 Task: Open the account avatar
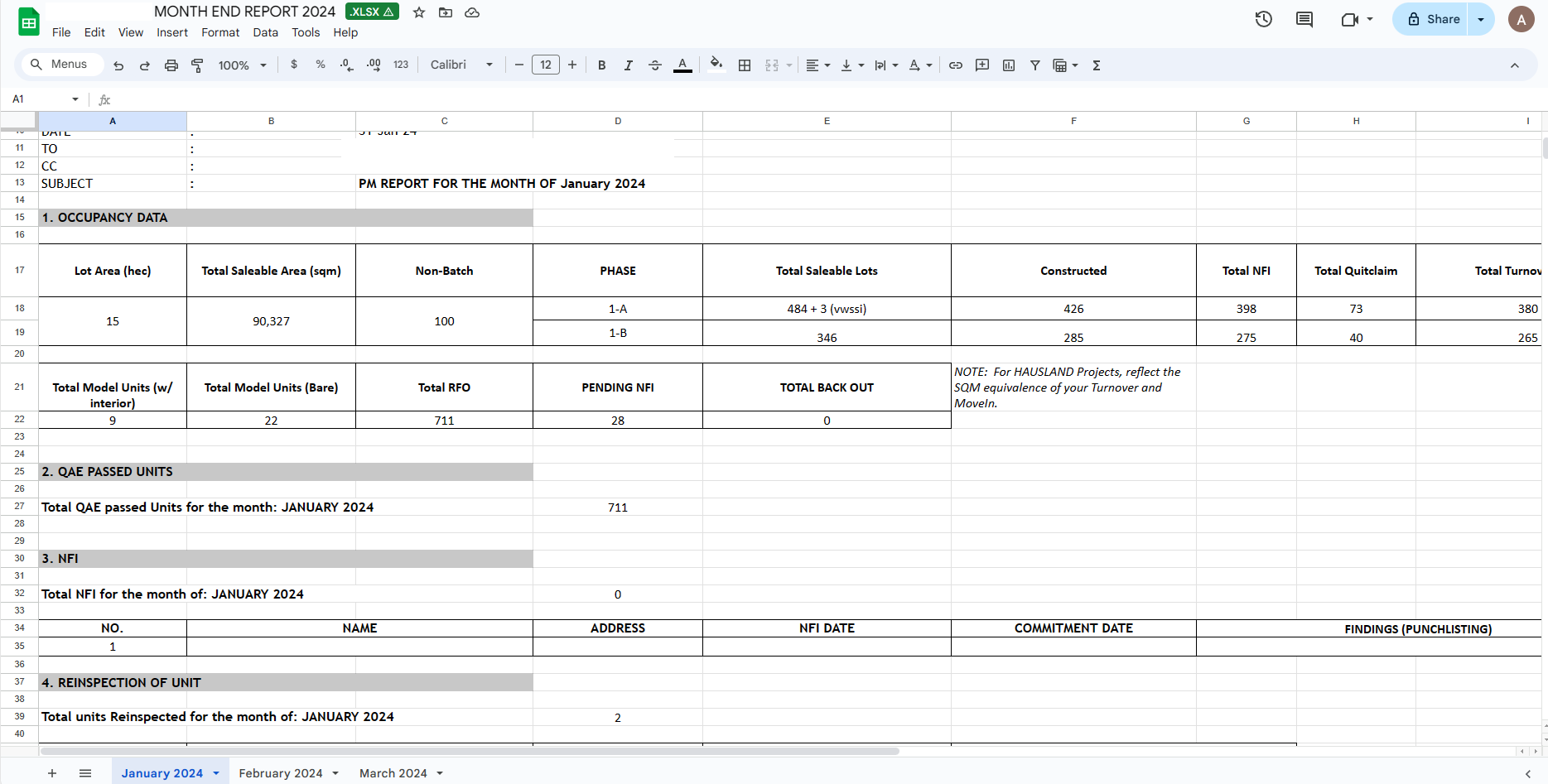pyautogui.click(x=1521, y=19)
